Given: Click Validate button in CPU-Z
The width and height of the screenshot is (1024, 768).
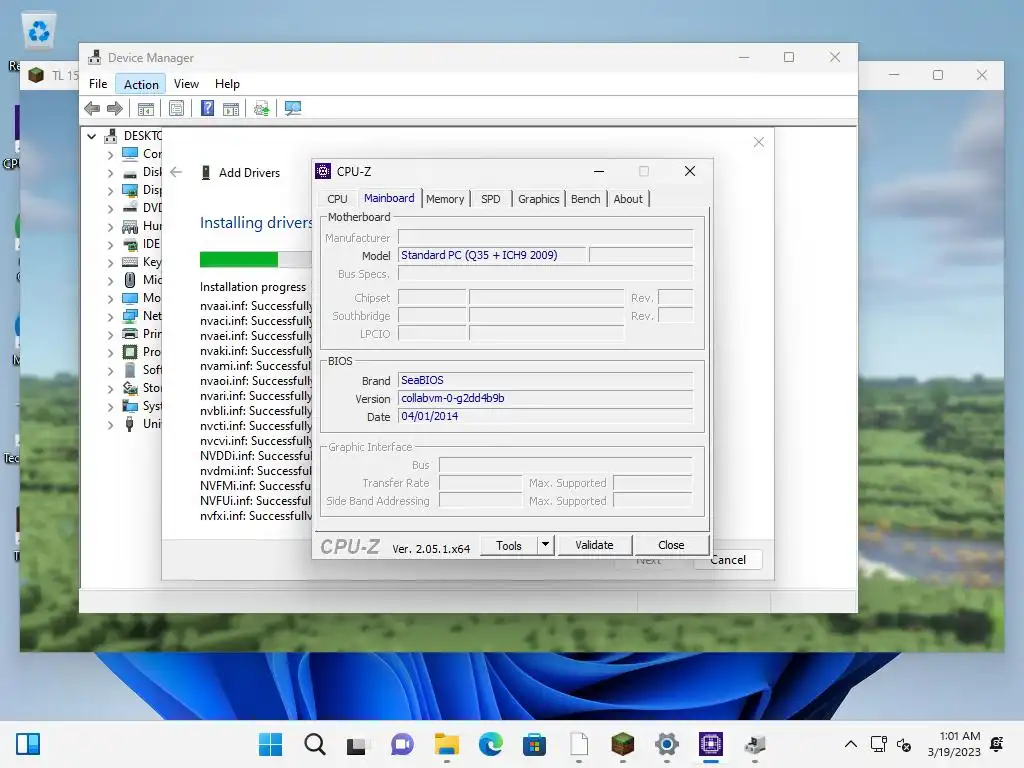Looking at the screenshot, I should [x=594, y=545].
